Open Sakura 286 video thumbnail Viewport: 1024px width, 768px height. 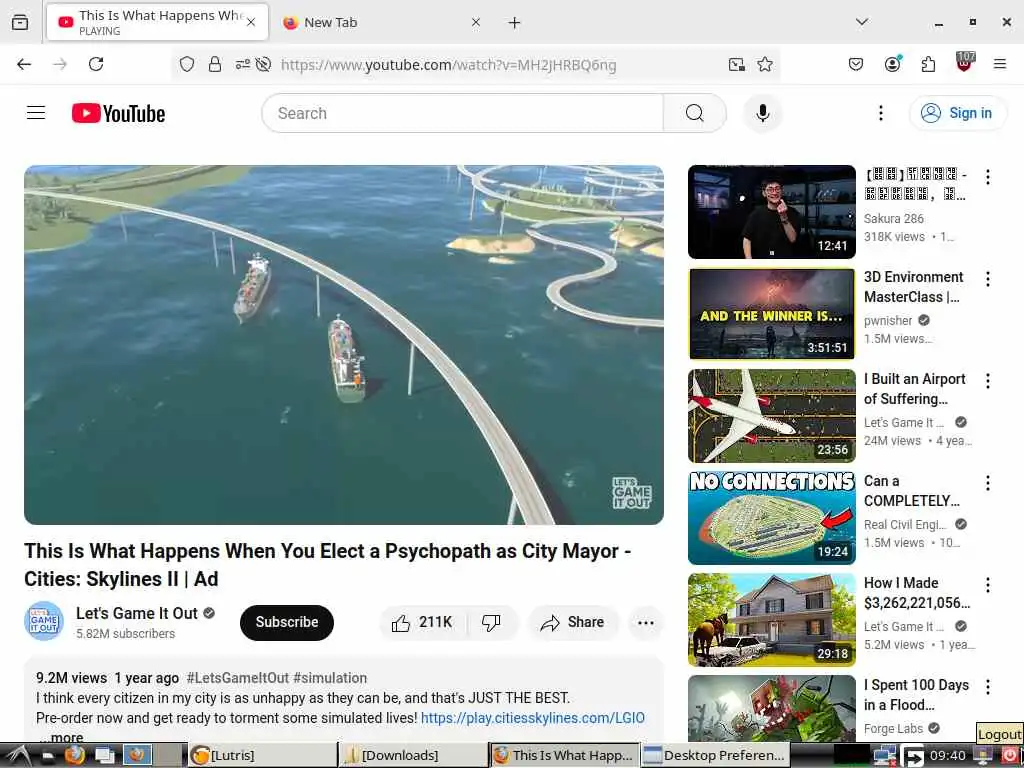771,212
